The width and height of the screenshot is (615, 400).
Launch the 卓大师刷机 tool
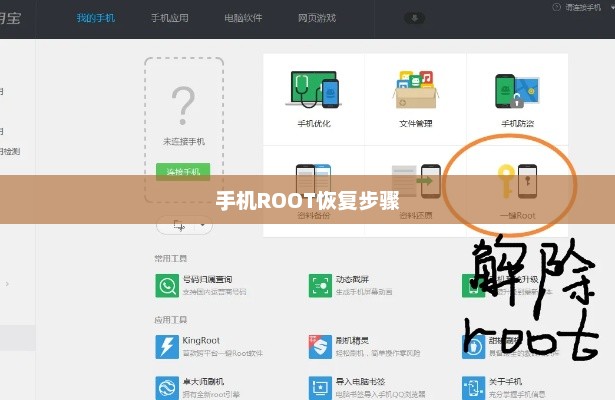(x=197, y=387)
